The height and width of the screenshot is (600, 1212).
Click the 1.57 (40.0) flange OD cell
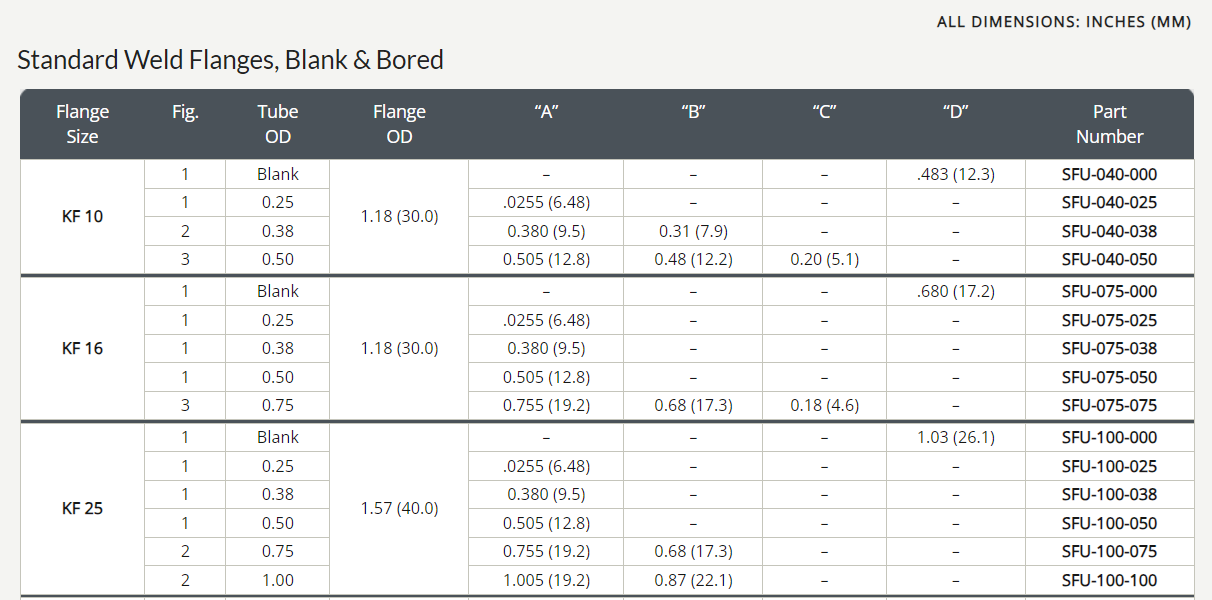pyautogui.click(x=399, y=508)
